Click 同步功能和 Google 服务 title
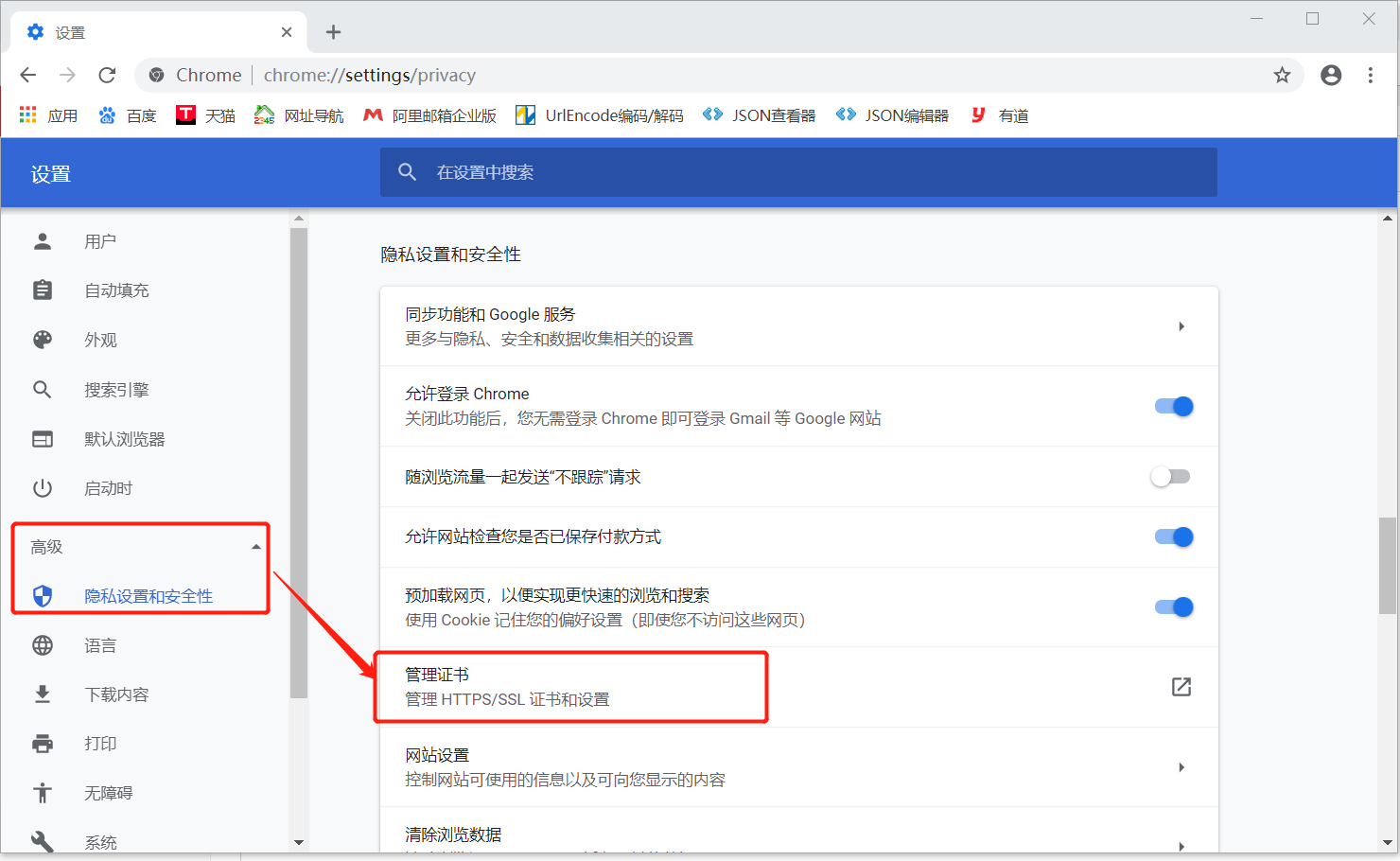Screen dimensions: 1400x861 click(x=490, y=314)
